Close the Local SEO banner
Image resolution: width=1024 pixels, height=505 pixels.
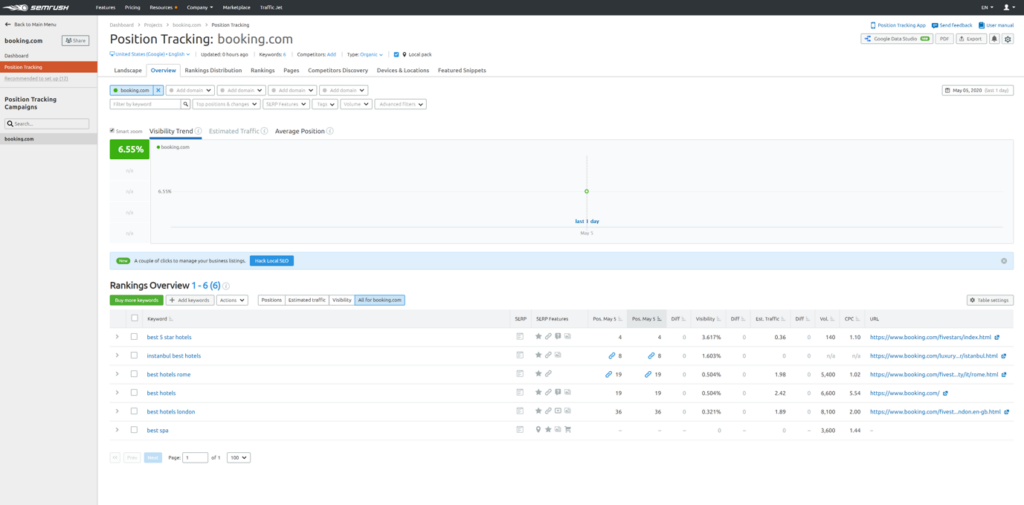tap(1004, 261)
